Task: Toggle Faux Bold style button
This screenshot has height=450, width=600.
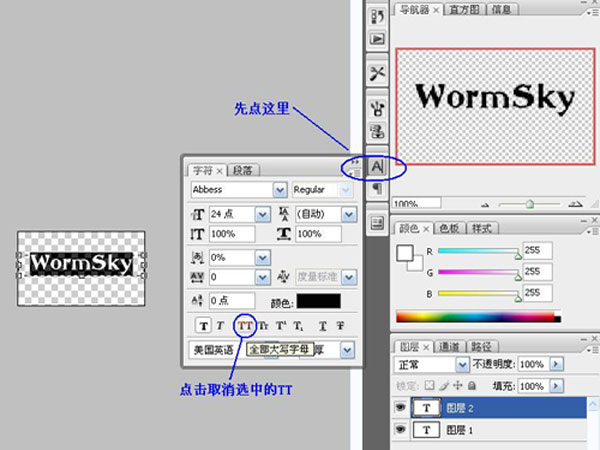Action: pos(204,326)
